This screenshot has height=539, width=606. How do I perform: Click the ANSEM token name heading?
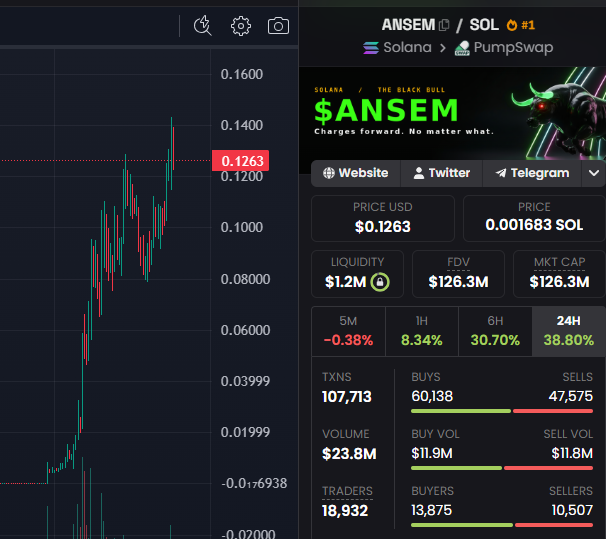408,25
